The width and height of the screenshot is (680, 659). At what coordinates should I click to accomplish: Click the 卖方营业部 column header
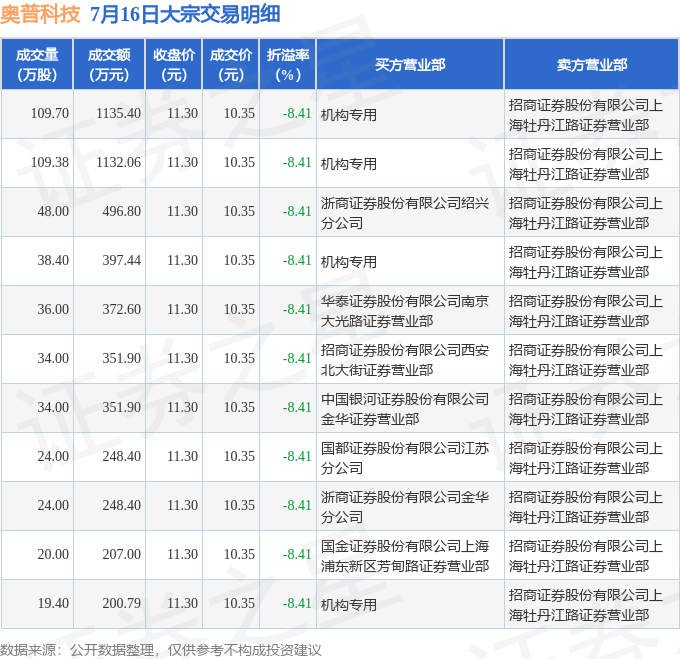592,64
